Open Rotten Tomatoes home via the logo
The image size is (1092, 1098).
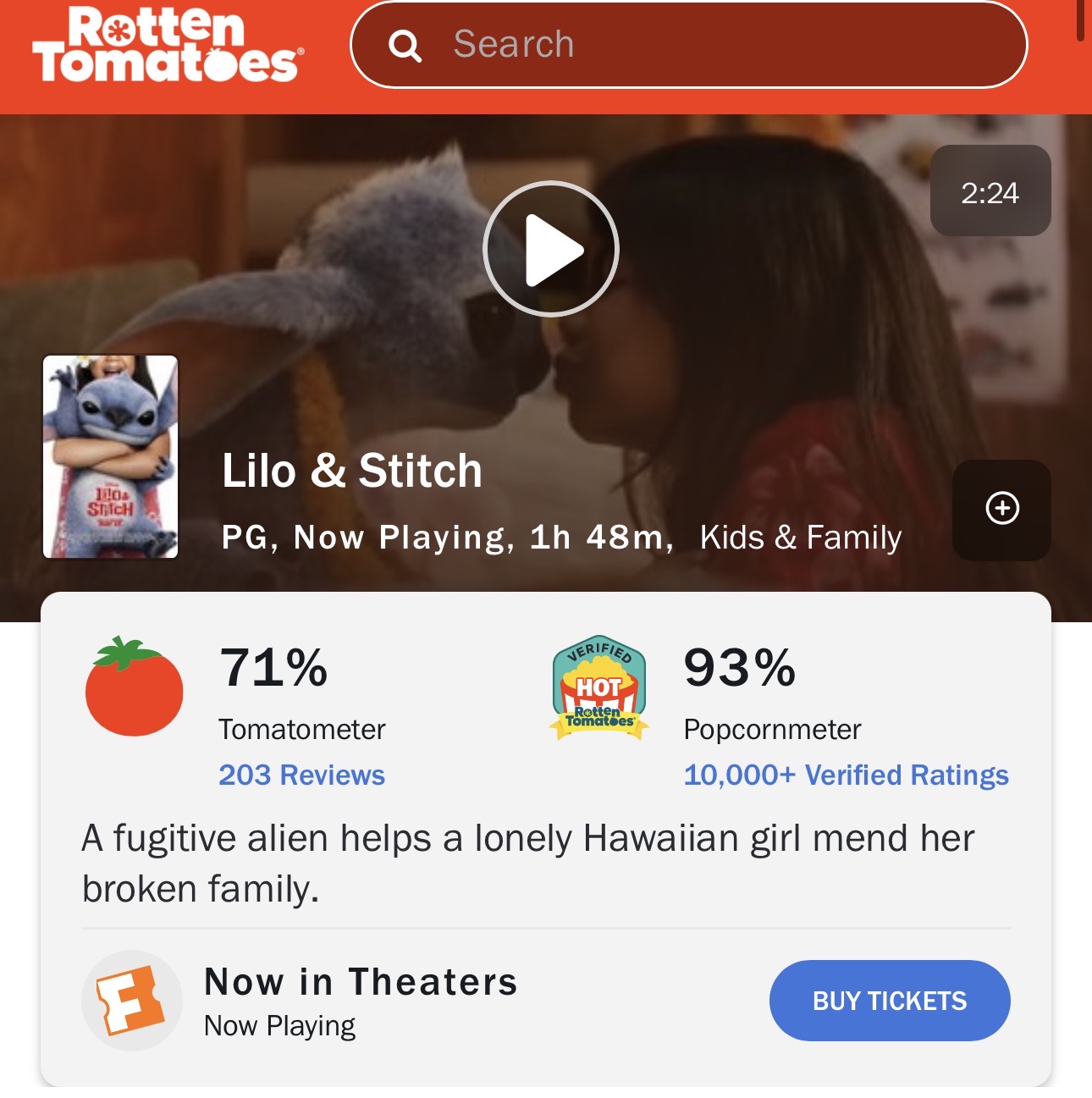coord(168,45)
